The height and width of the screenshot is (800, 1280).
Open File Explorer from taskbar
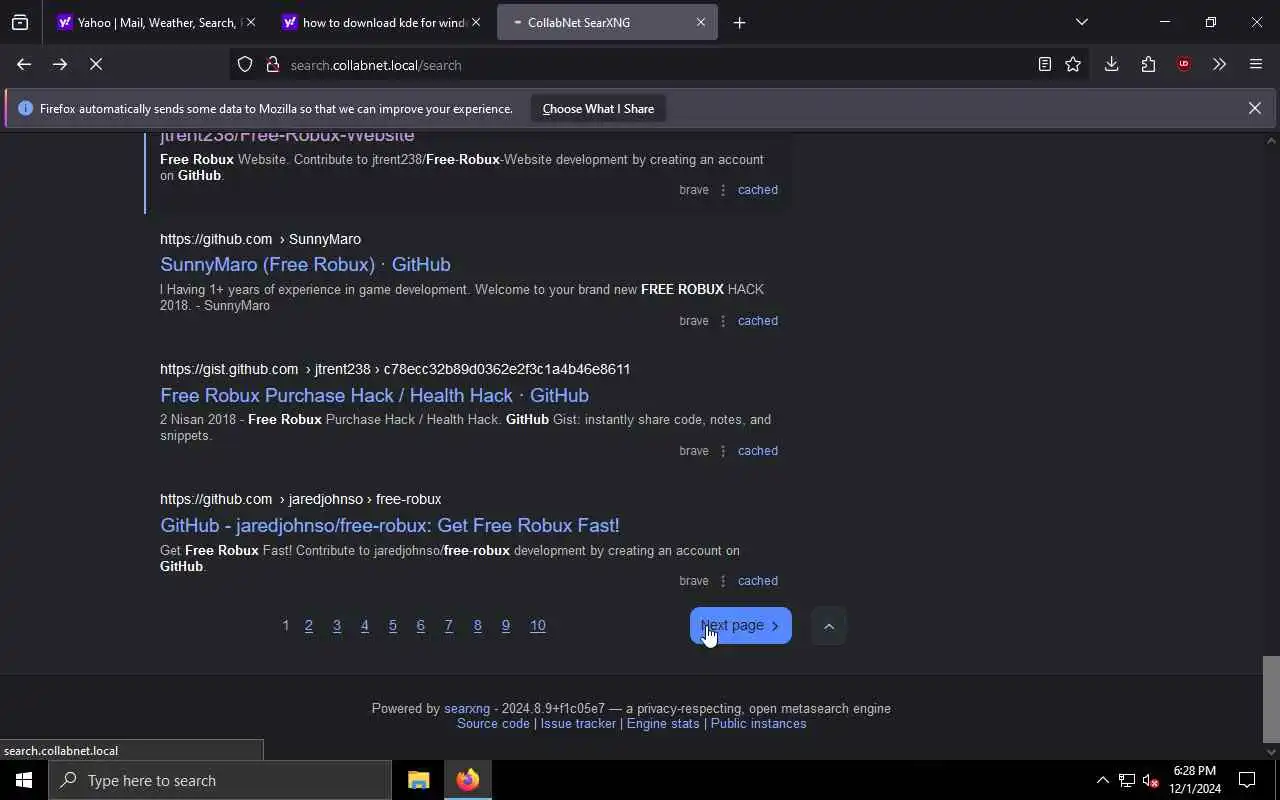pyautogui.click(x=418, y=780)
